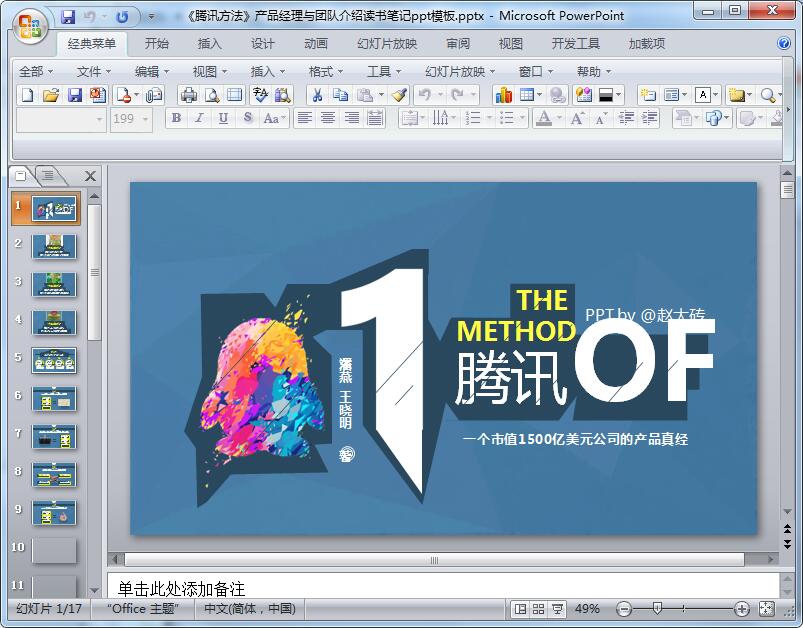
Task: Click the increase font size icon
Action: [577, 119]
